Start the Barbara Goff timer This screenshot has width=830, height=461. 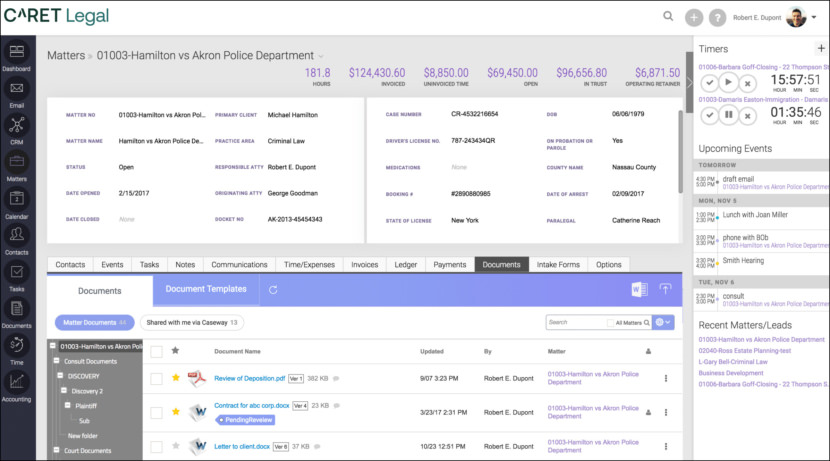pos(728,83)
